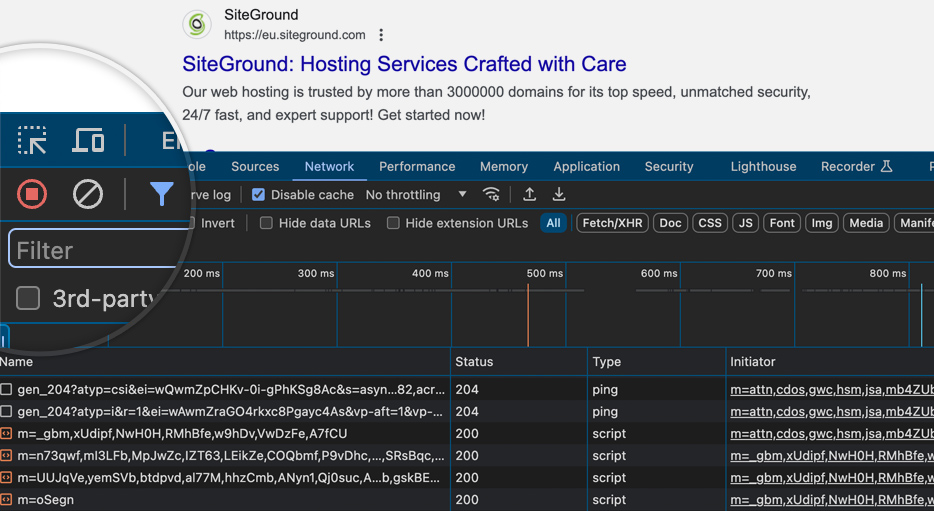Filter by Media requests
The image size is (934, 511).
tap(866, 223)
